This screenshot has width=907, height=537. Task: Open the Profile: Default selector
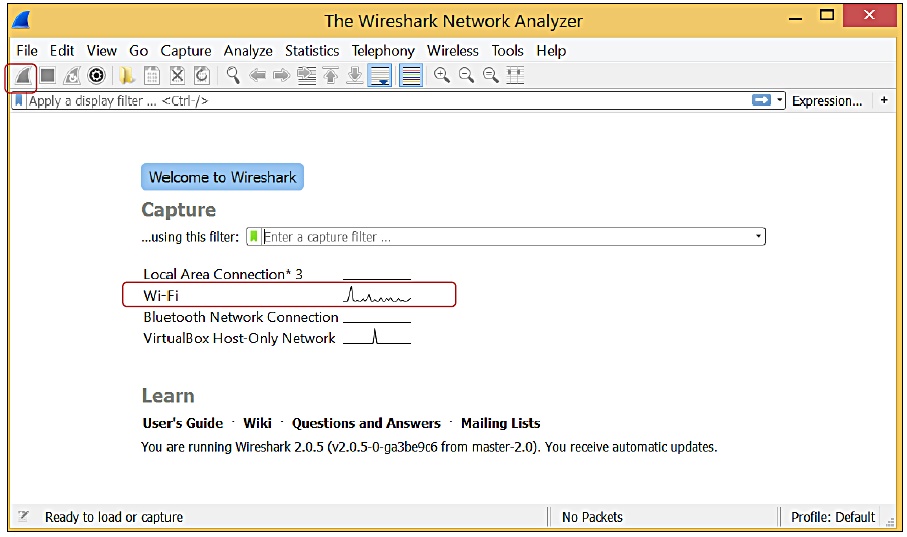pos(832,517)
